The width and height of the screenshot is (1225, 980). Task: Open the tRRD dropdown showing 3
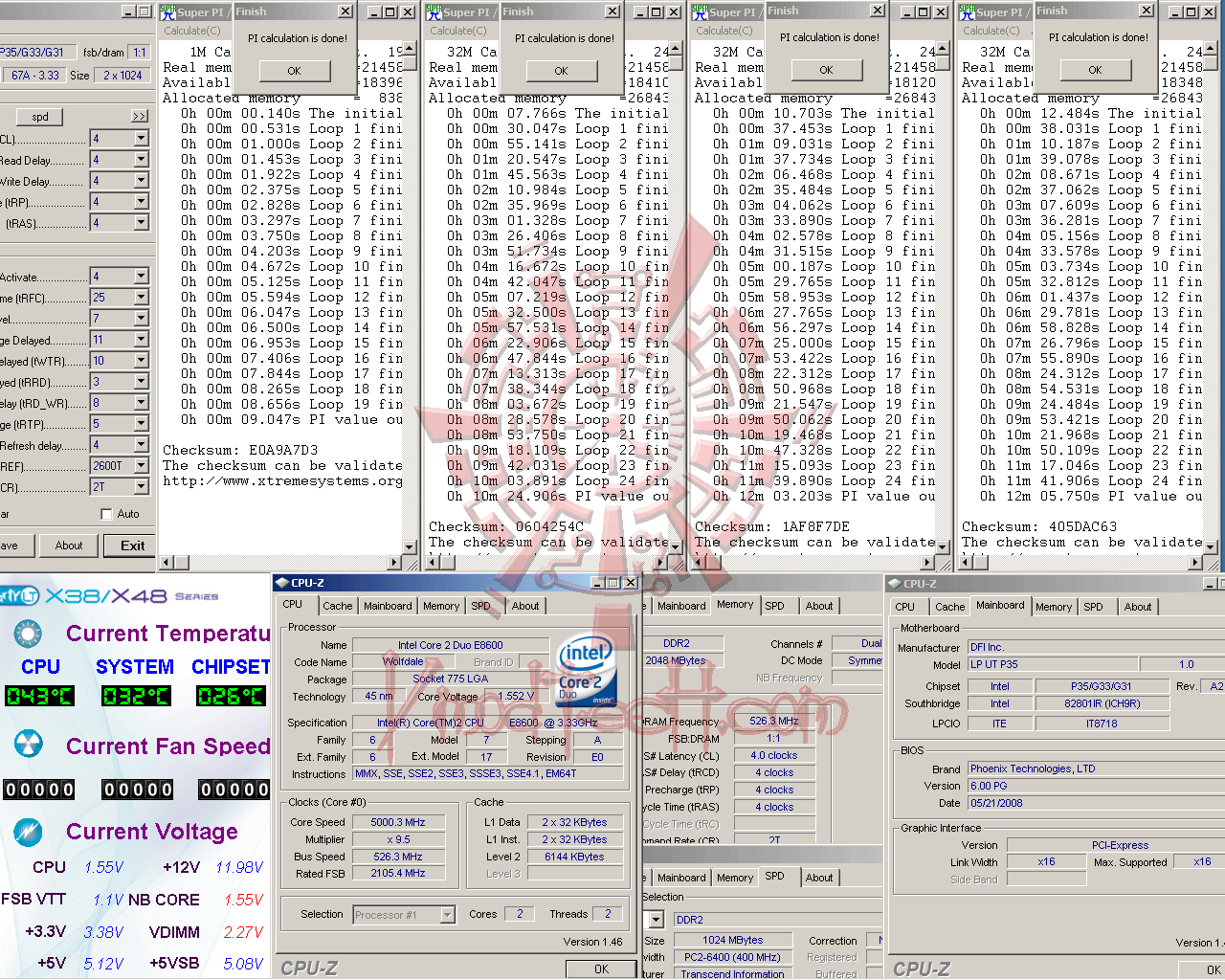(142, 382)
